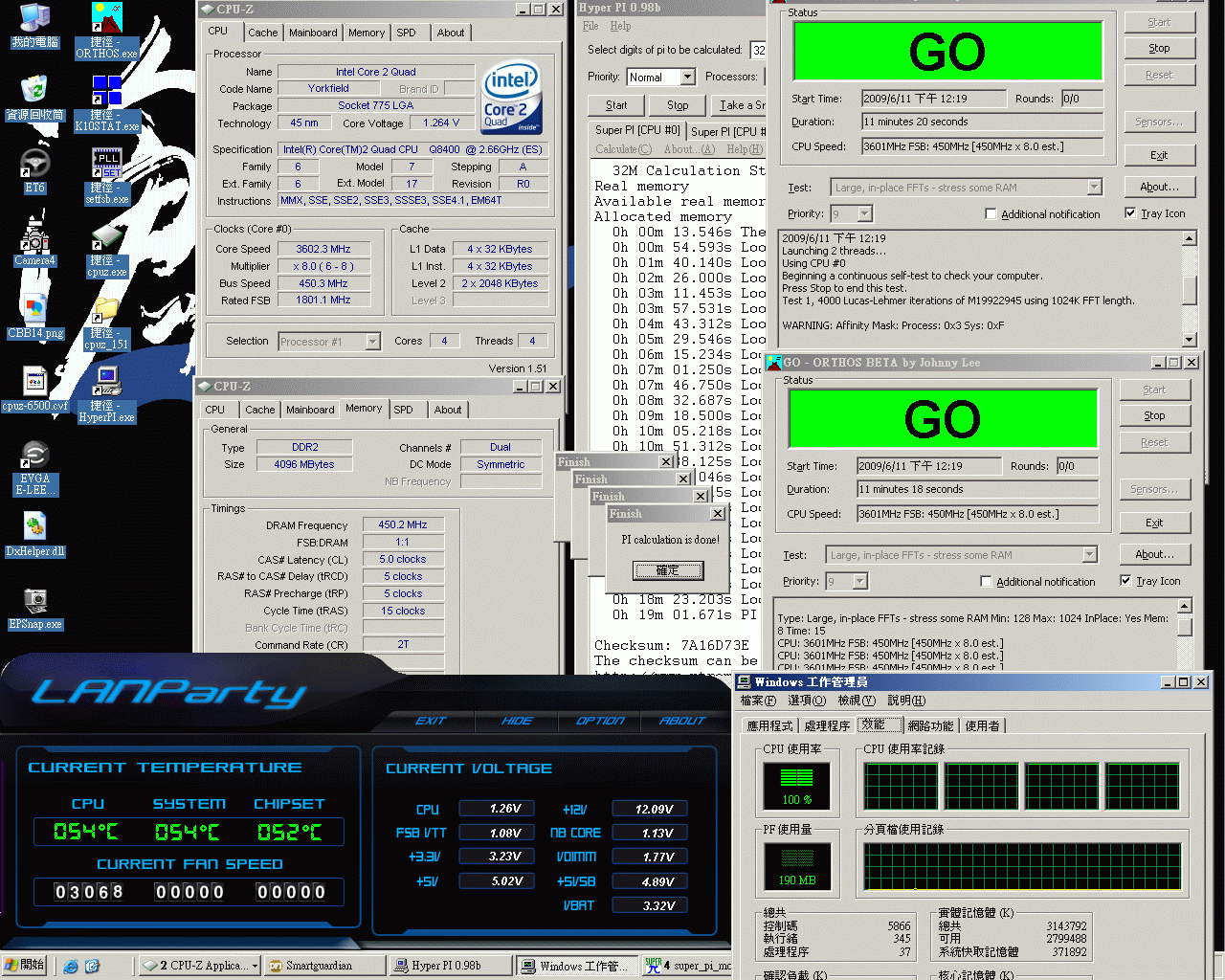
Task: Open 檔案(F) menu in Task Manager
Action: pos(758,701)
